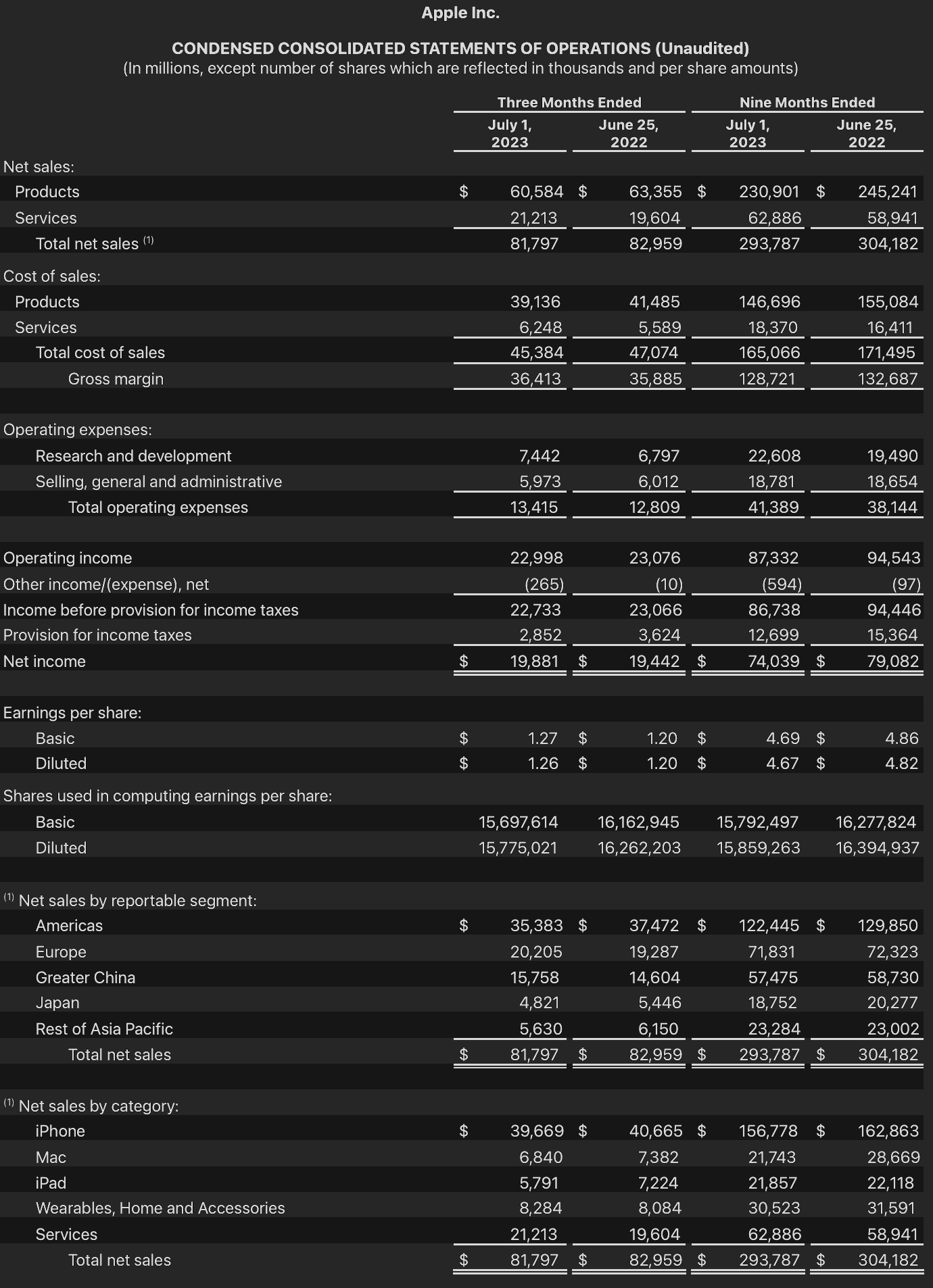Screen dimensions: 933x1288
Task: Select Net income value 19,881
Action: click(x=535, y=662)
